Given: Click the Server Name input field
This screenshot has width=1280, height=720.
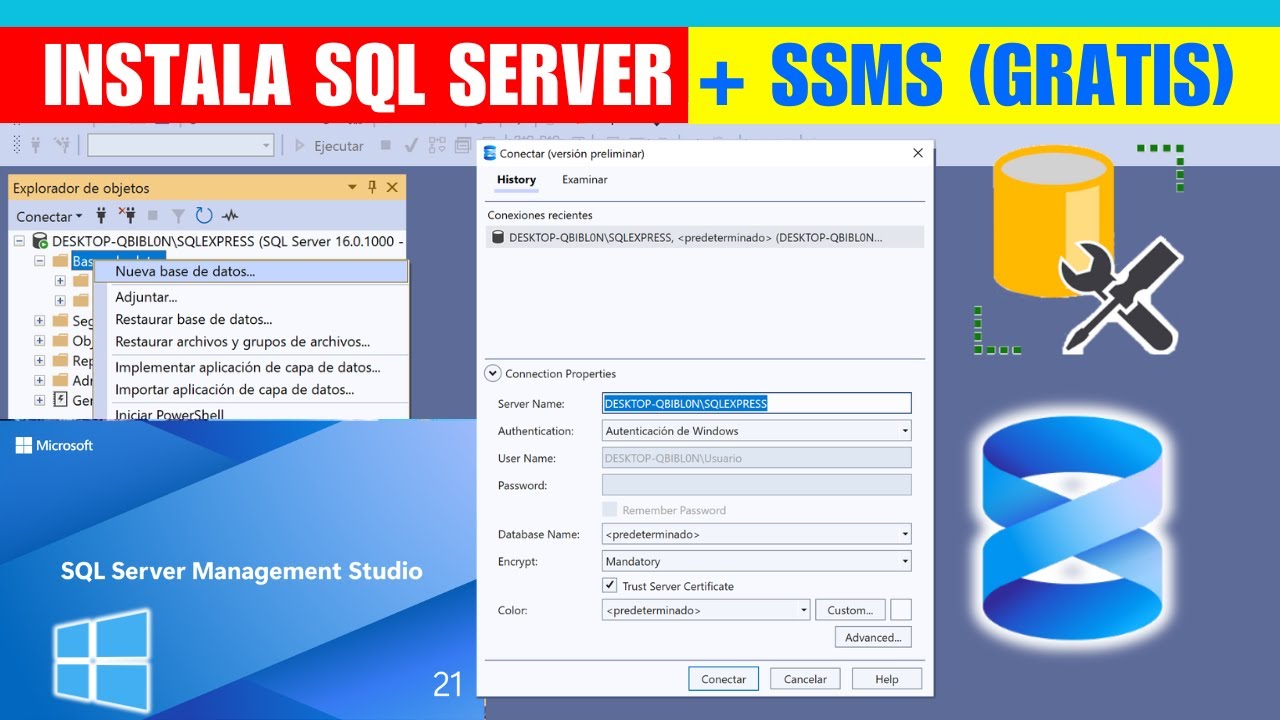Looking at the screenshot, I should click(757, 403).
